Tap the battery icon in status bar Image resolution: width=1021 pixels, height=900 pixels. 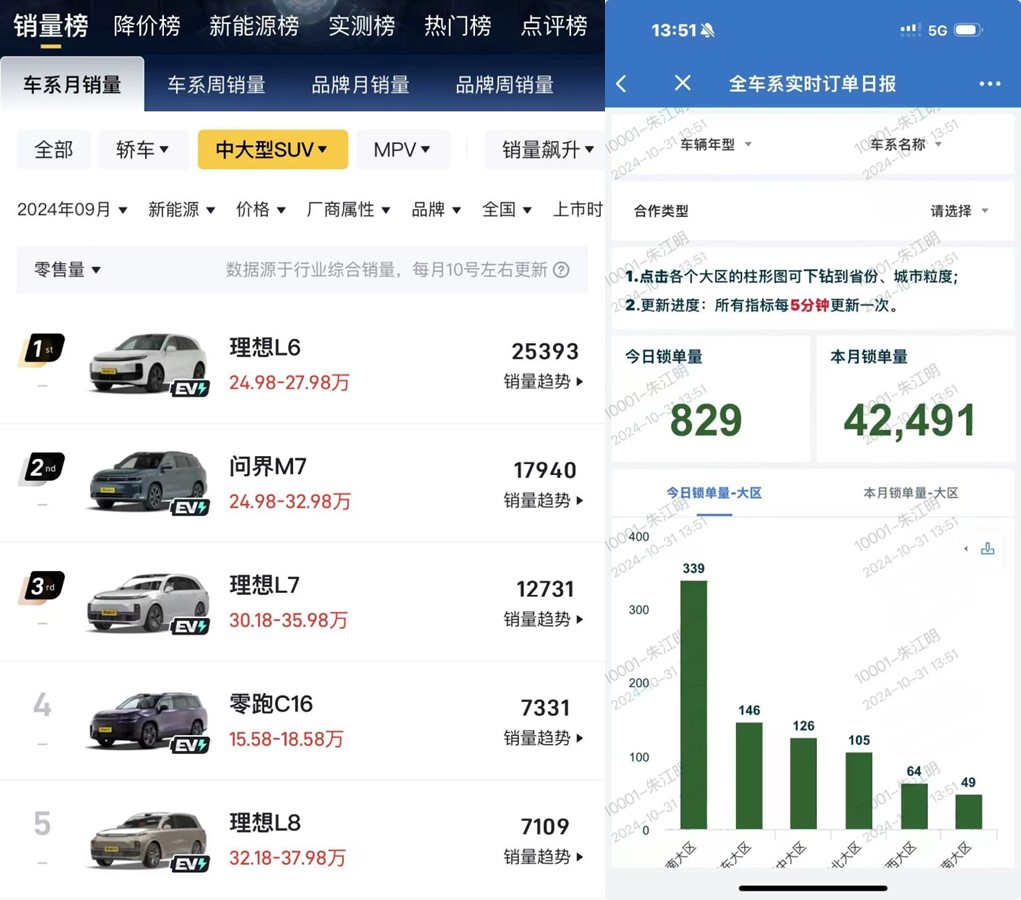pos(968,30)
